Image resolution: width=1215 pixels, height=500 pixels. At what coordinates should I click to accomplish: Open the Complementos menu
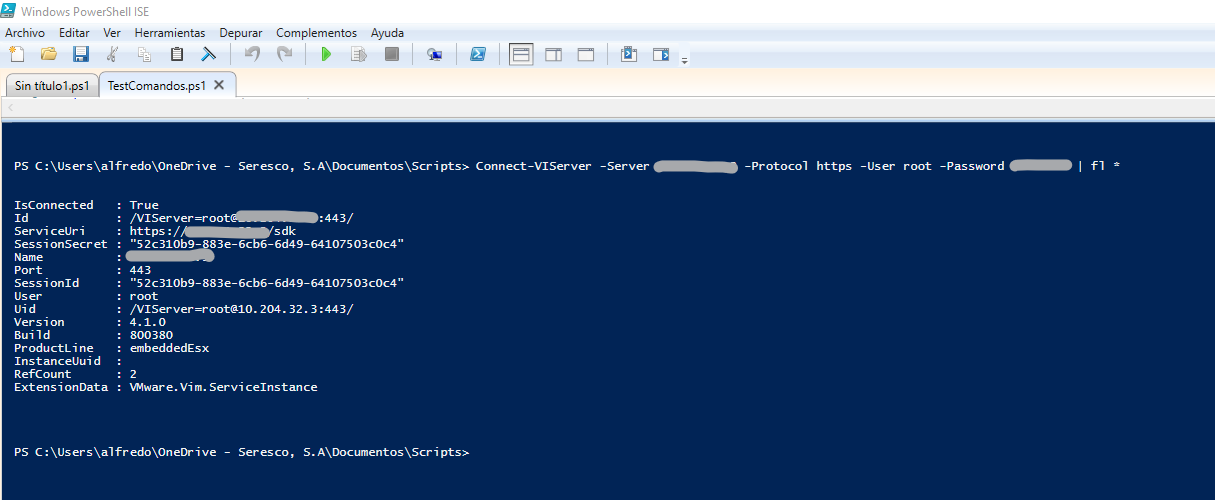(x=316, y=33)
